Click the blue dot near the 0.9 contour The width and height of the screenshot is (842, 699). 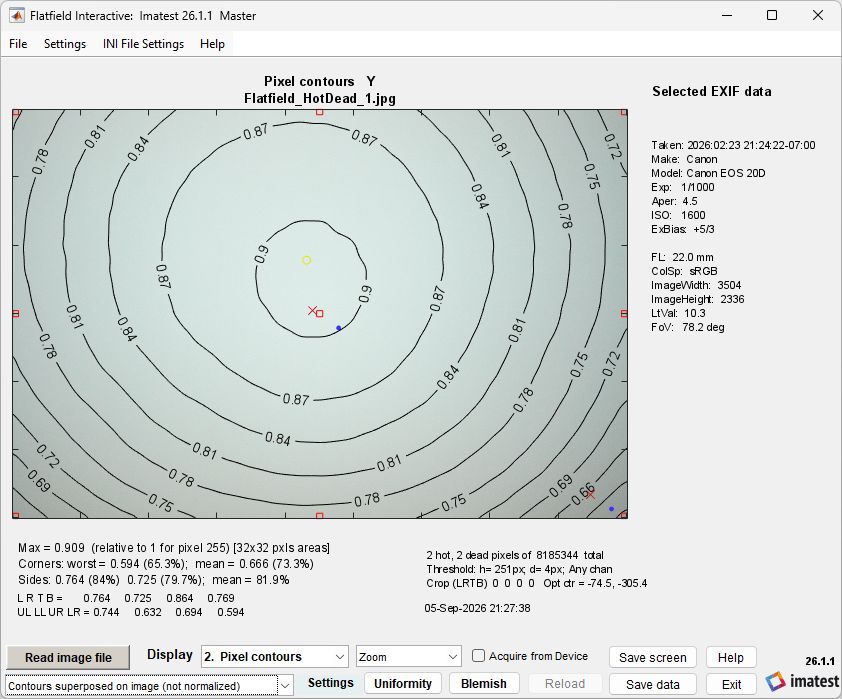click(x=338, y=327)
